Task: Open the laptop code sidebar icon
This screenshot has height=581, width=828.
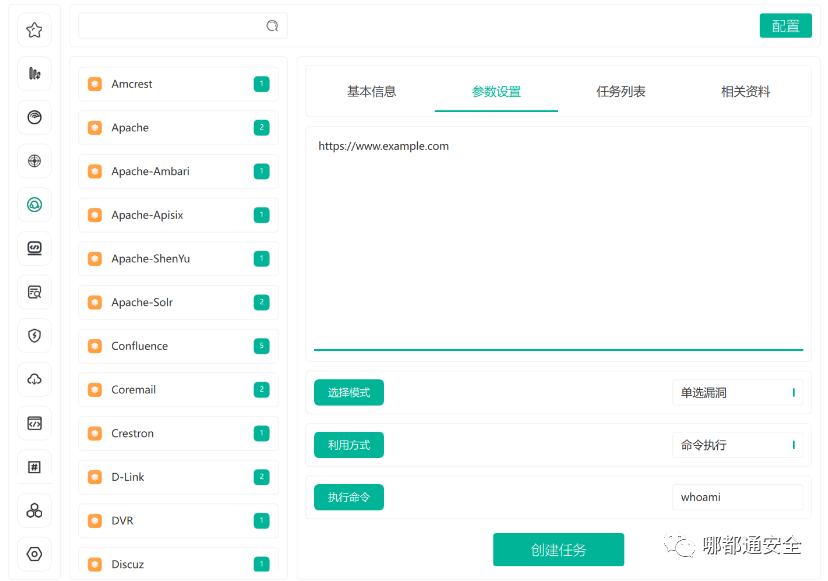Action: coord(34,248)
